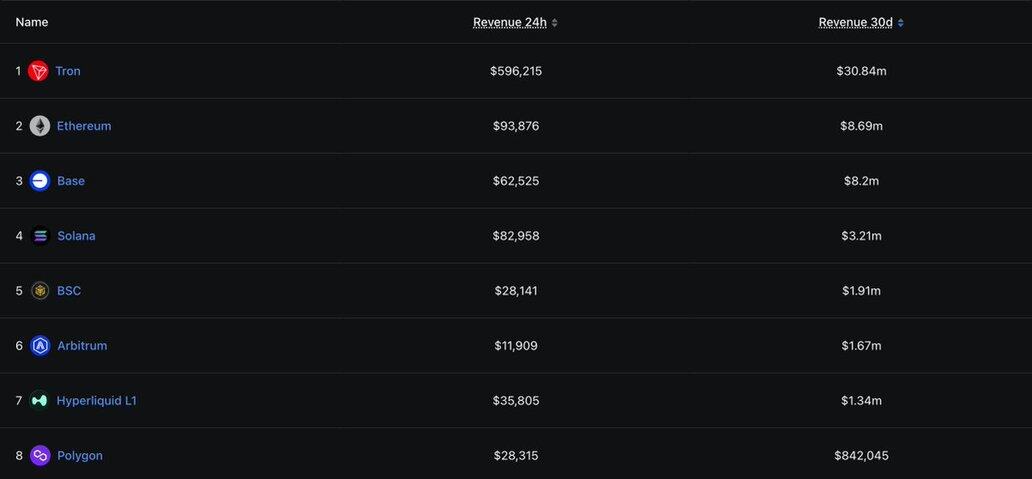Image resolution: width=1032 pixels, height=479 pixels.
Task: Open the Solana name link
Action: point(76,236)
